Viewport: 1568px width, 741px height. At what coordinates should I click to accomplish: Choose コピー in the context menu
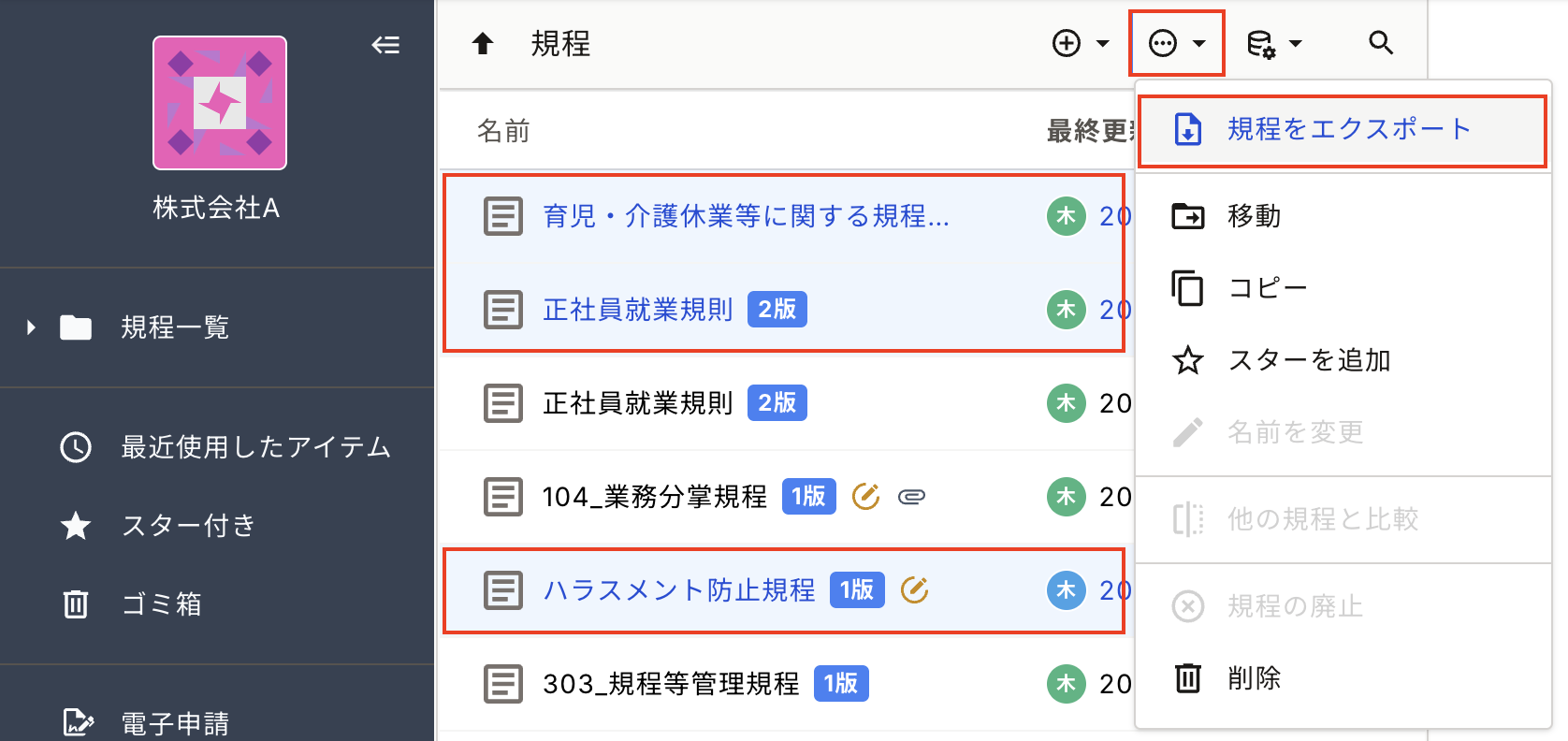1343,287
